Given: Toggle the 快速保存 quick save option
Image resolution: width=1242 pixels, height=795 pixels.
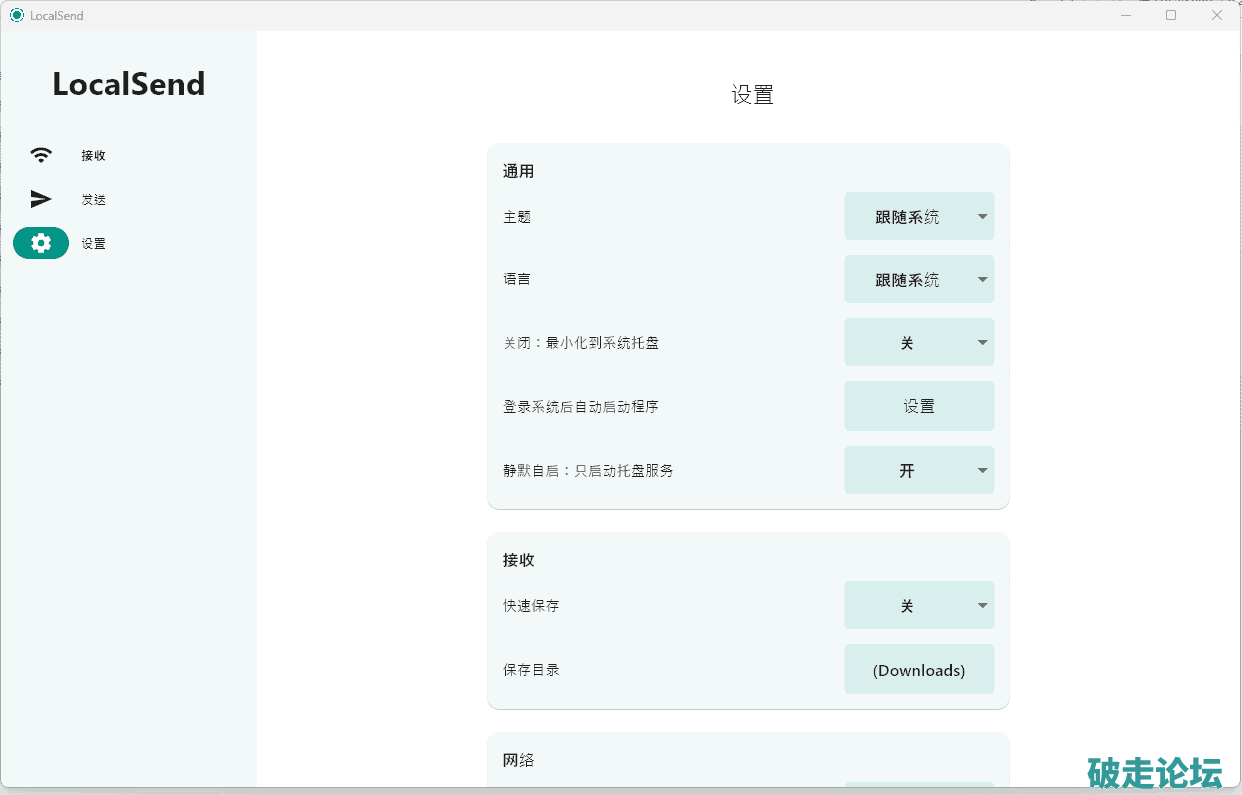Looking at the screenshot, I should click(918, 606).
